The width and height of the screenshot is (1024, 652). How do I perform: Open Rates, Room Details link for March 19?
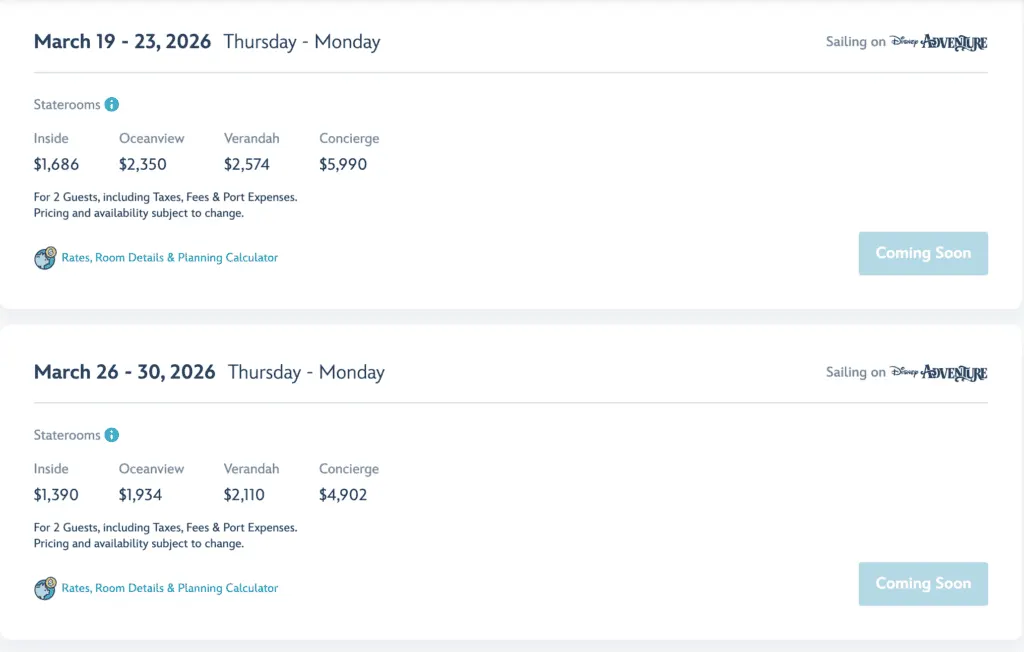click(170, 258)
